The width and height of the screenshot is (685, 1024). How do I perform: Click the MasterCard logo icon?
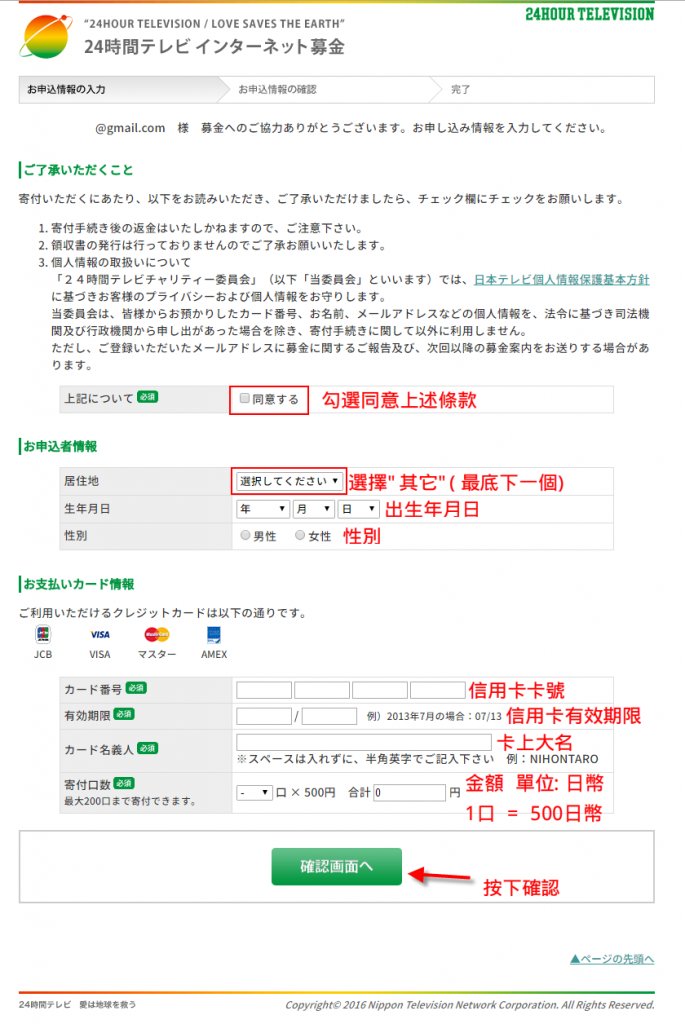coord(157,634)
